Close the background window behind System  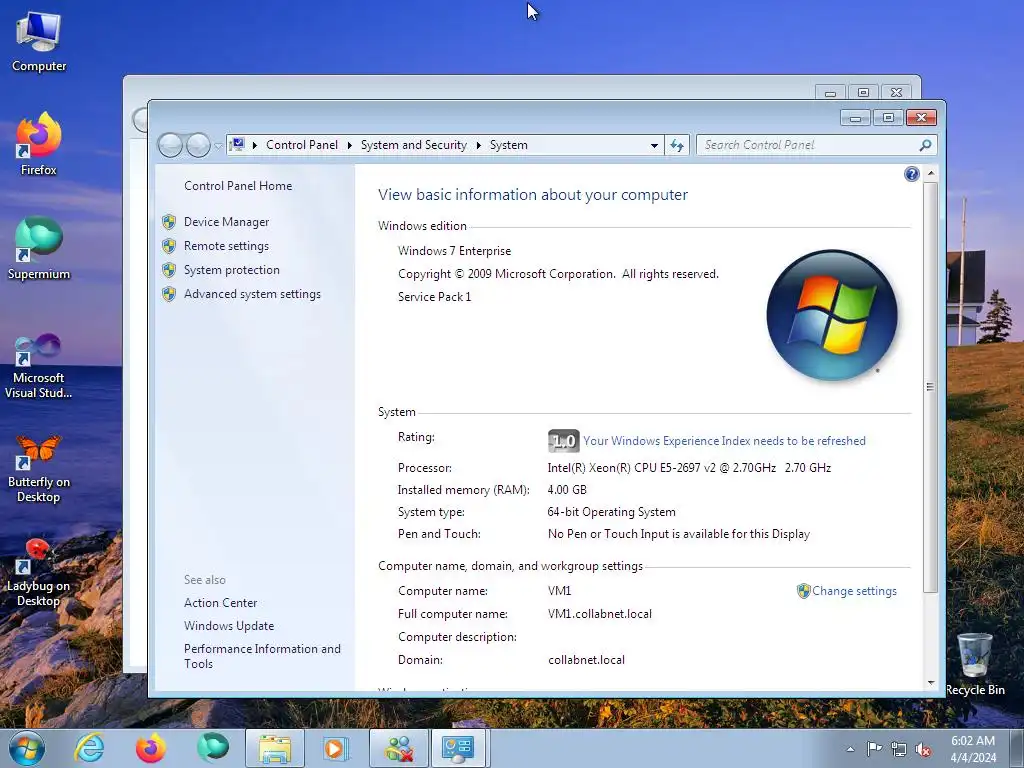[897, 93]
